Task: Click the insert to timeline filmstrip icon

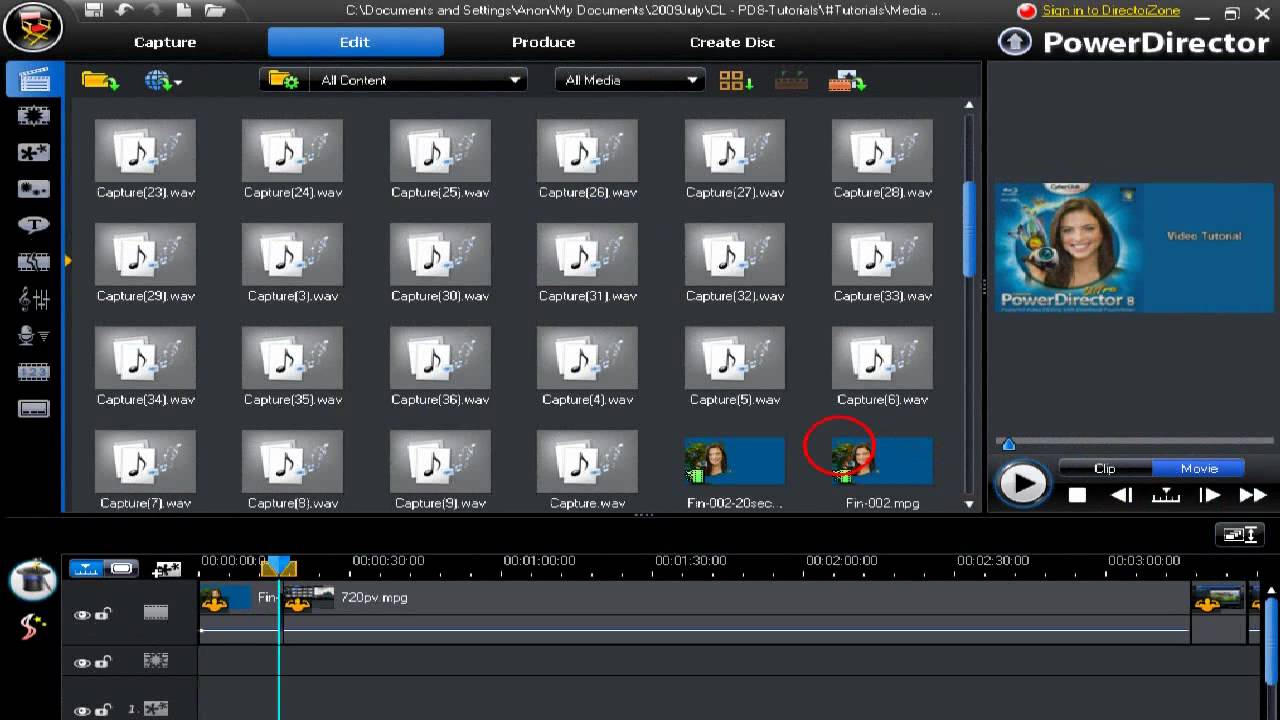Action: (847, 81)
